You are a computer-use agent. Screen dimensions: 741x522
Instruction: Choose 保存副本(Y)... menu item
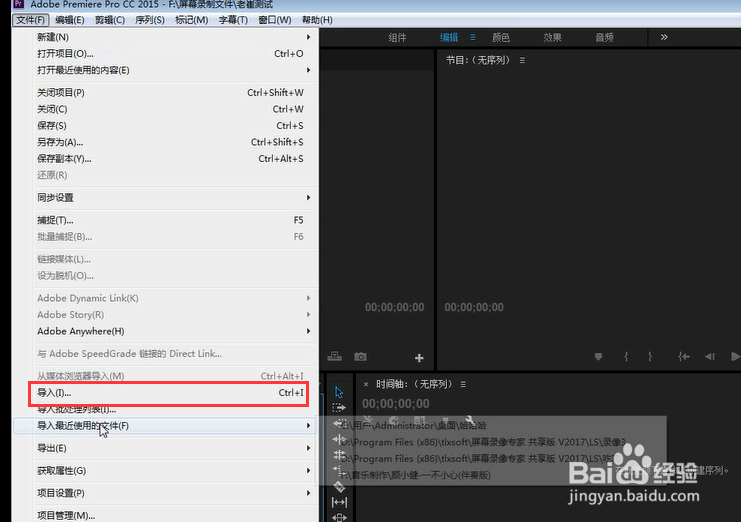click(x=170, y=159)
